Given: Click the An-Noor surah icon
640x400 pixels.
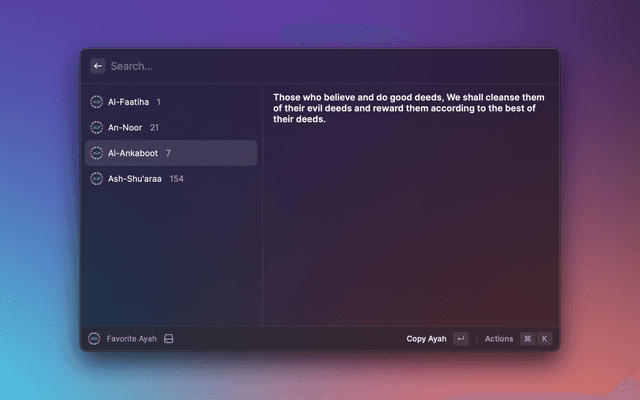Looking at the screenshot, I should click(x=96, y=128).
